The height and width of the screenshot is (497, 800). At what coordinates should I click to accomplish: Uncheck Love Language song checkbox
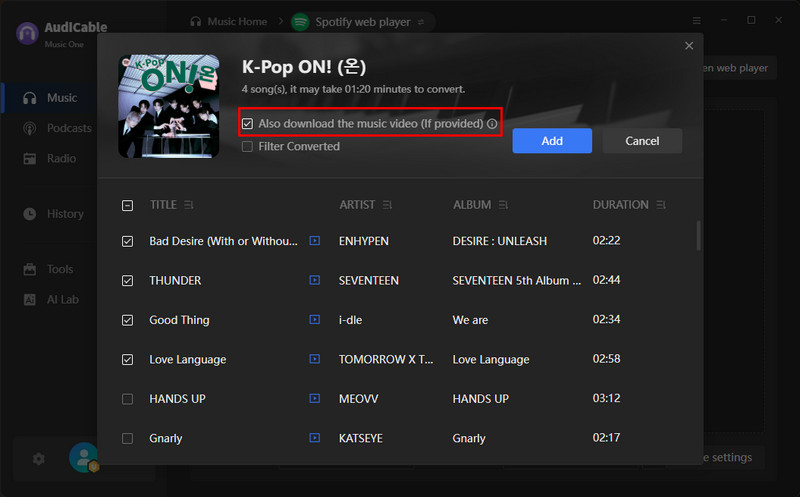pos(128,360)
